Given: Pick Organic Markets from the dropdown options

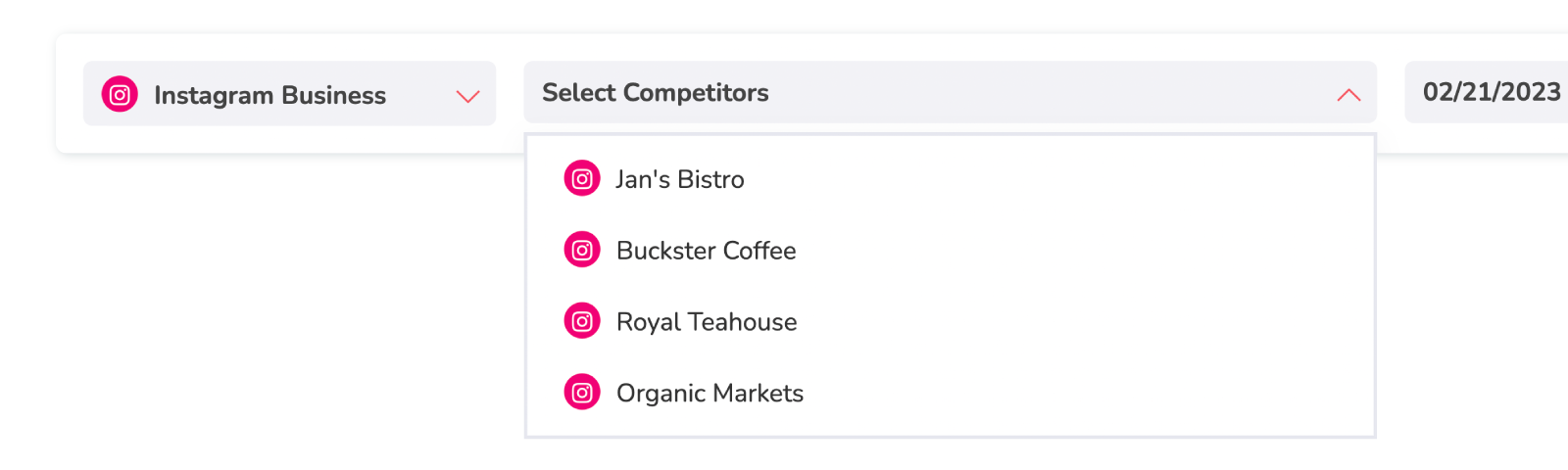Looking at the screenshot, I should pyautogui.click(x=710, y=393).
